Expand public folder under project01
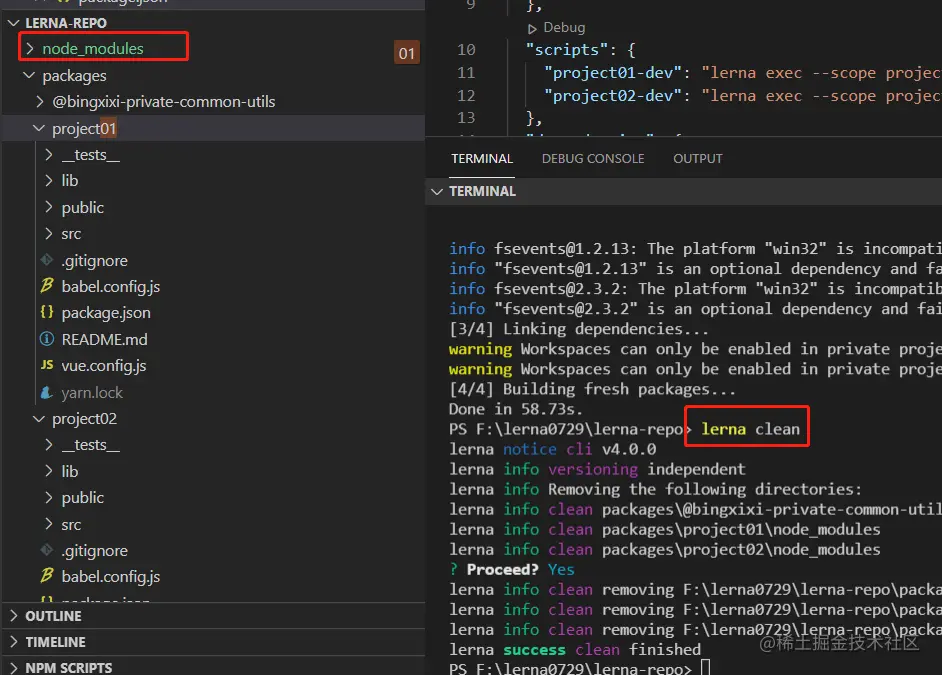Image resolution: width=942 pixels, height=675 pixels. click(49, 207)
